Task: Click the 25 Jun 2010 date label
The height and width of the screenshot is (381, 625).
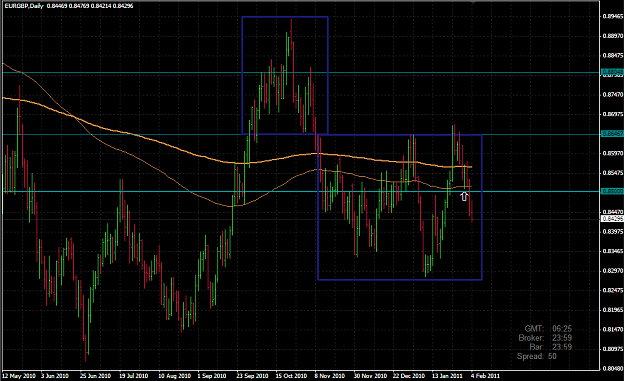Action: point(95,376)
